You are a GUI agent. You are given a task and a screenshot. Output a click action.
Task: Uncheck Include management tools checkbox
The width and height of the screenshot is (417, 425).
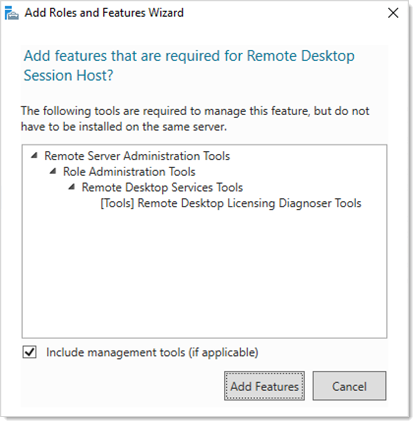click(x=30, y=352)
